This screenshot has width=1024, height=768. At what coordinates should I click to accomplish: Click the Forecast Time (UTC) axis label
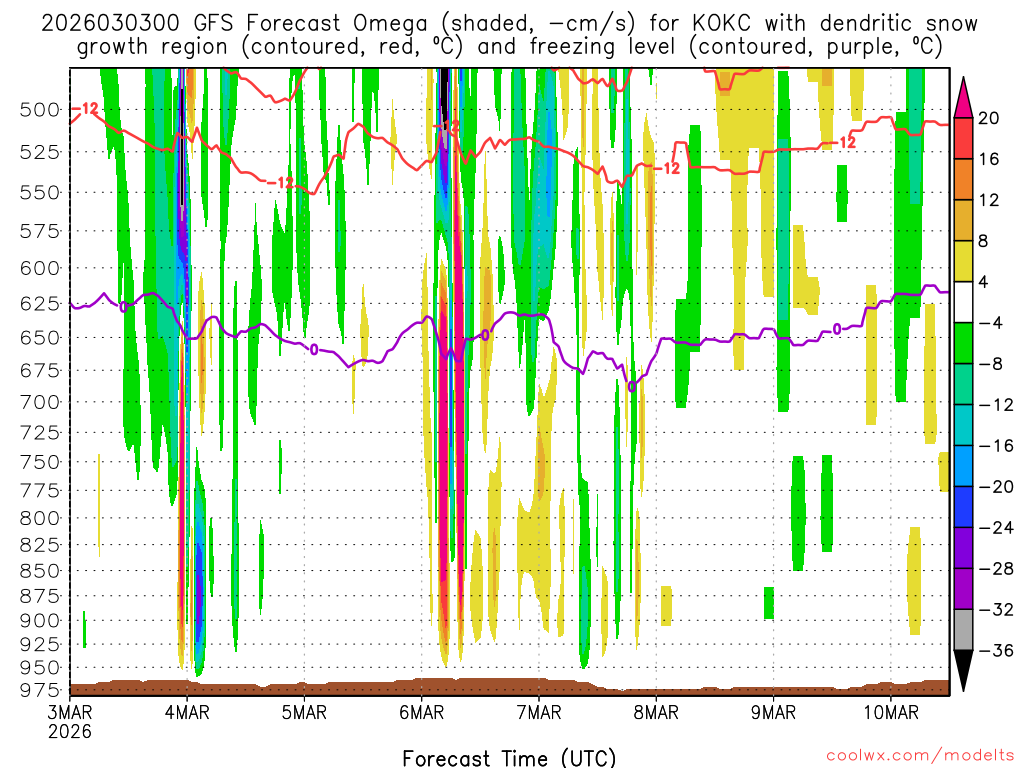[509, 758]
